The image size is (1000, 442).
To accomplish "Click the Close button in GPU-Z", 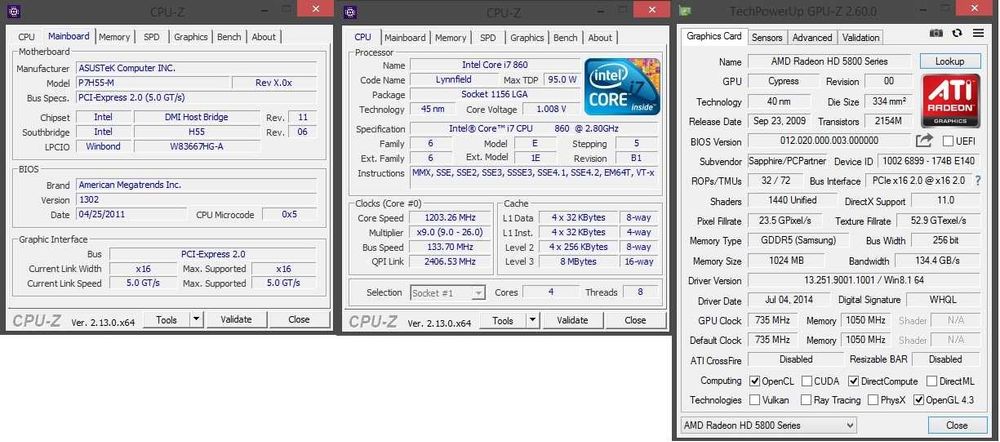I will click(x=957, y=425).
